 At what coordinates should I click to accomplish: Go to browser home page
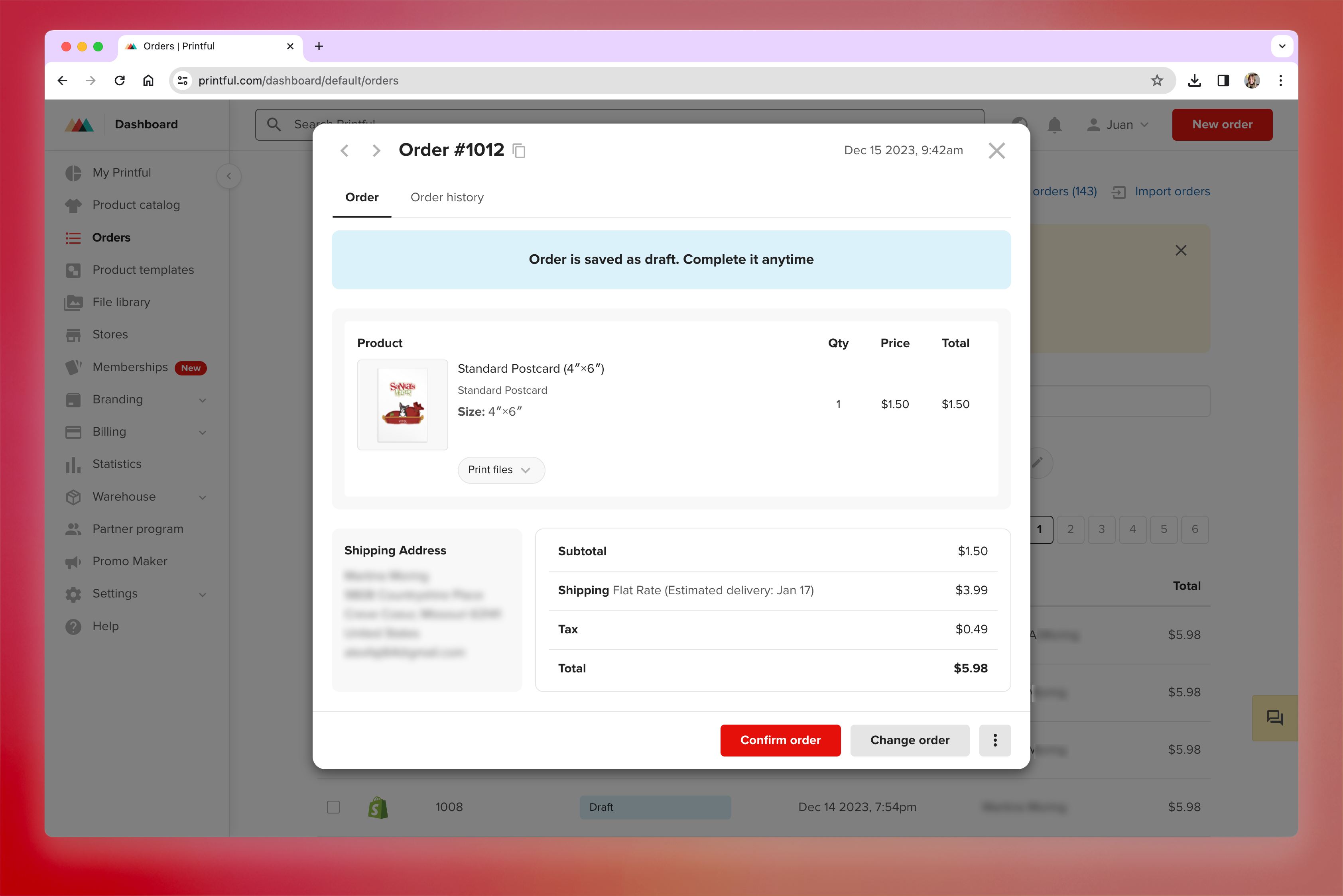tap(148, 81)
